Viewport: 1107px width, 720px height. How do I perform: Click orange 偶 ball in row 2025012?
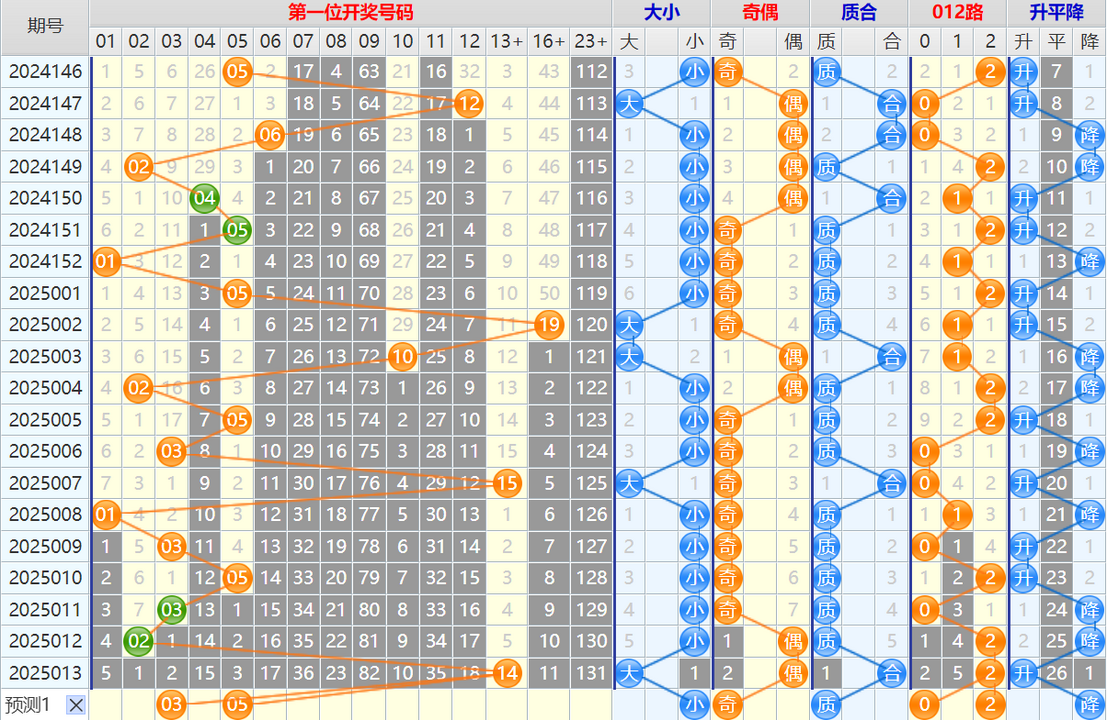pyautogui.click(x=793, y=641)
